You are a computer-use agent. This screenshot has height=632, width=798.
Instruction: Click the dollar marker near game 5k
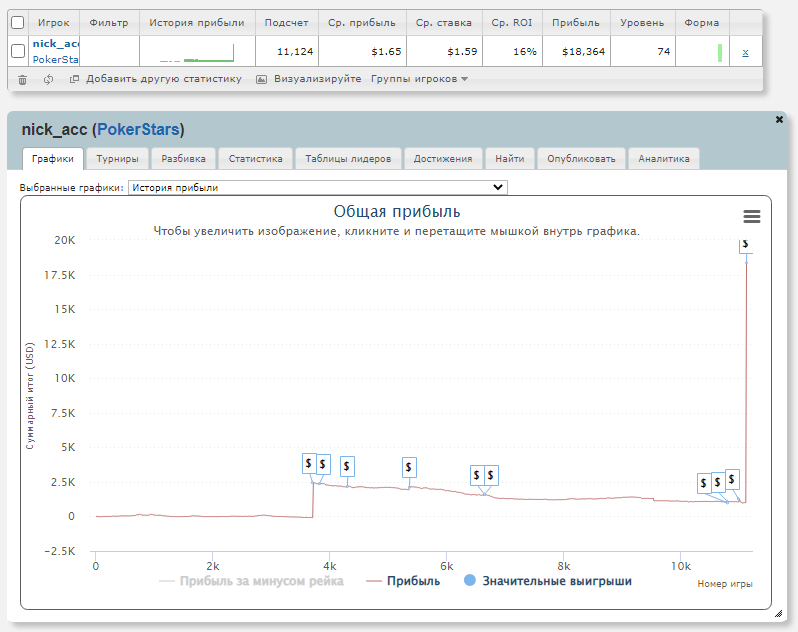409,467
